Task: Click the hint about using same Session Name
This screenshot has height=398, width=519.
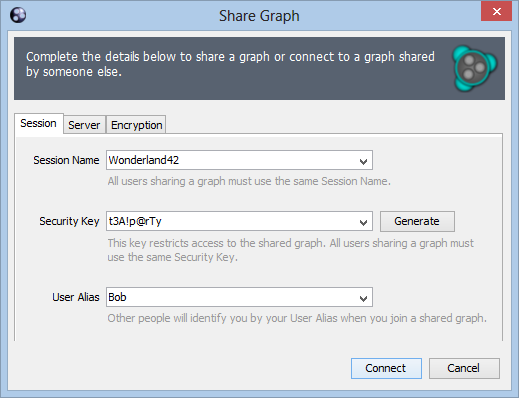Action: pyautogui.click(x=249, y=181)
